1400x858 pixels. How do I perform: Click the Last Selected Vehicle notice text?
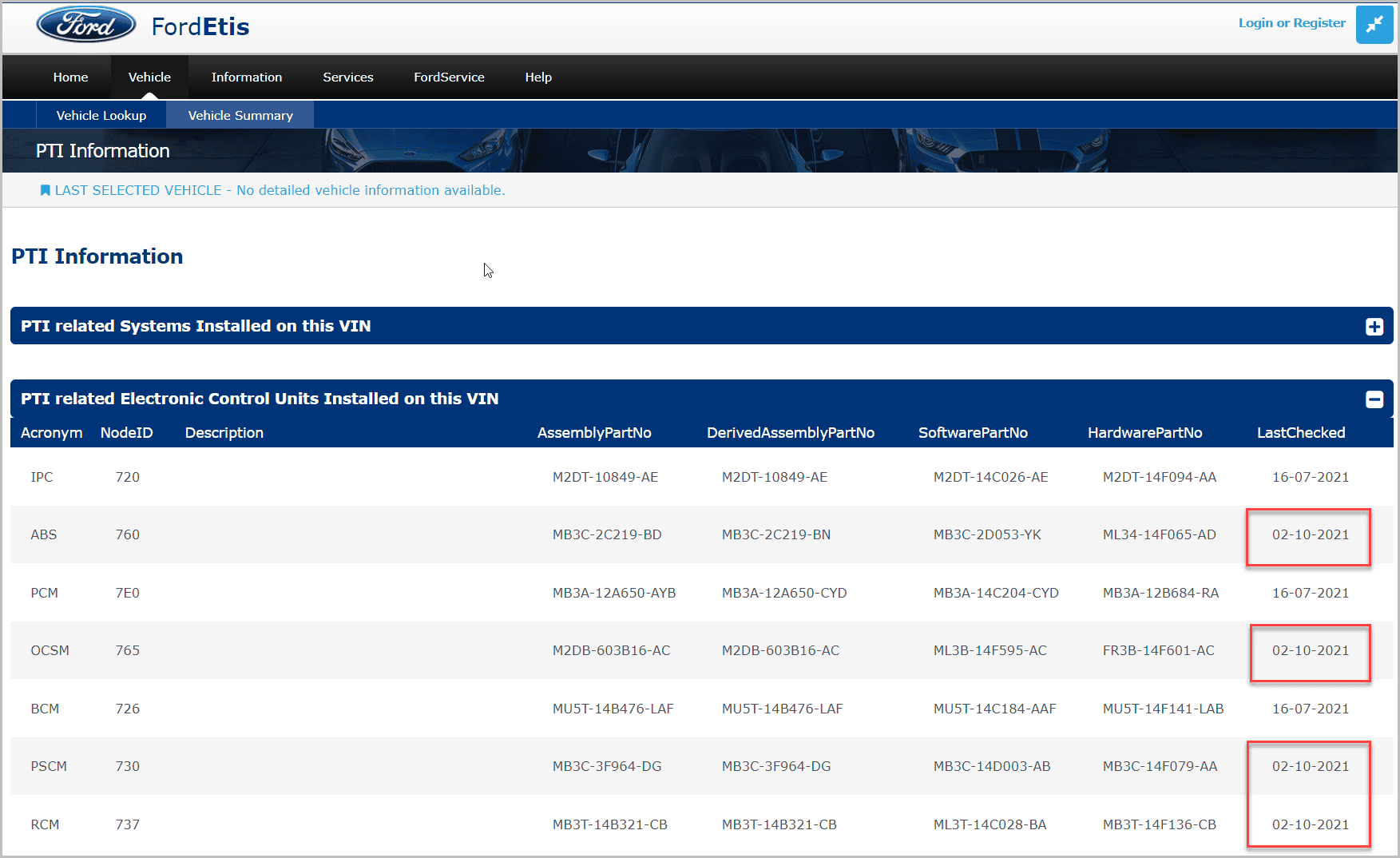[x=280, y=190]
